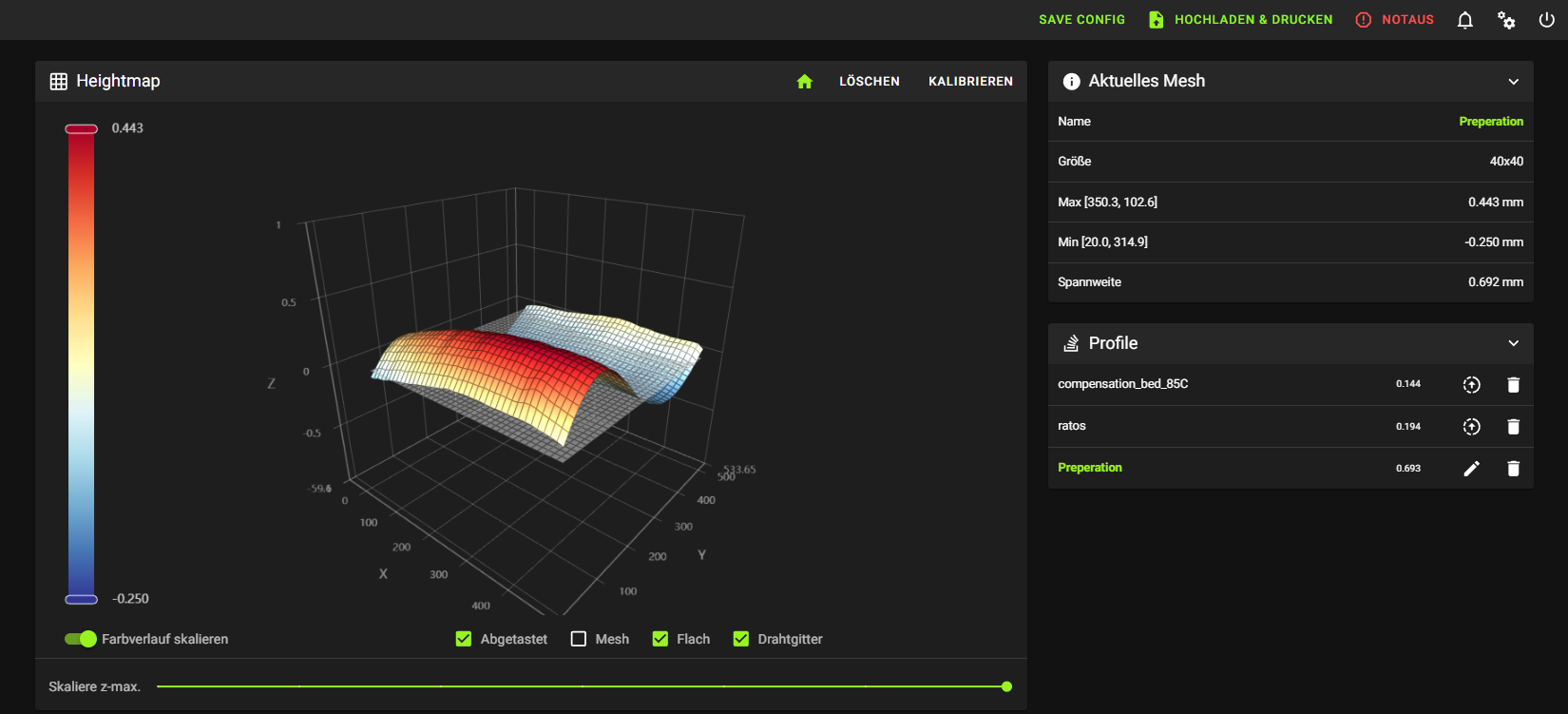This screenshot has width=1568, height=714.
Task: Click HOCHLADEN & DRUCKEN
Action: click(1240, 20)
